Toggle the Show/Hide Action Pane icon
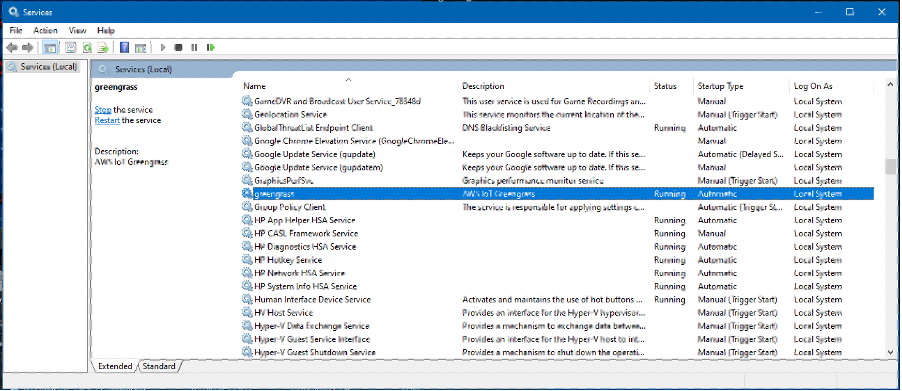 [140, 47]
